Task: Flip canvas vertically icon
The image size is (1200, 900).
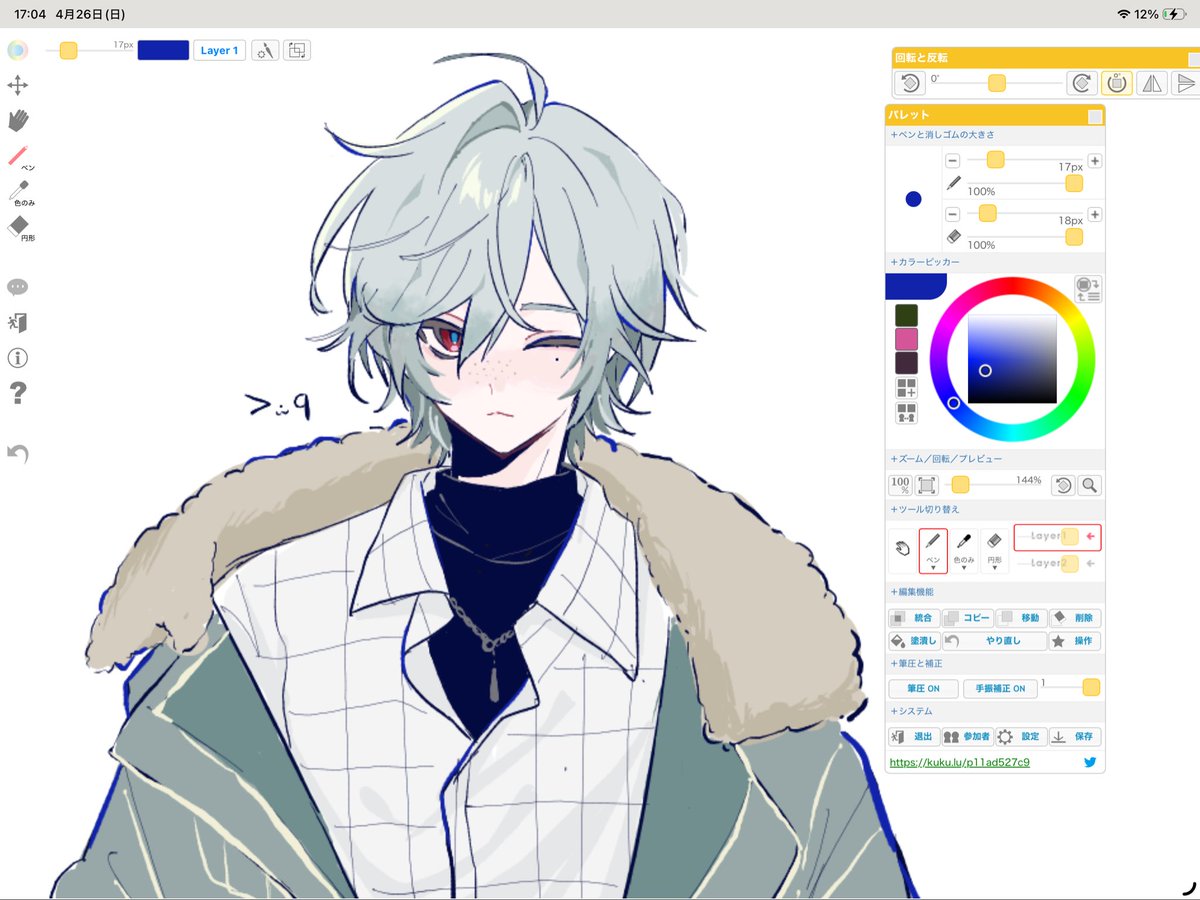Action: pos(1185,83)
